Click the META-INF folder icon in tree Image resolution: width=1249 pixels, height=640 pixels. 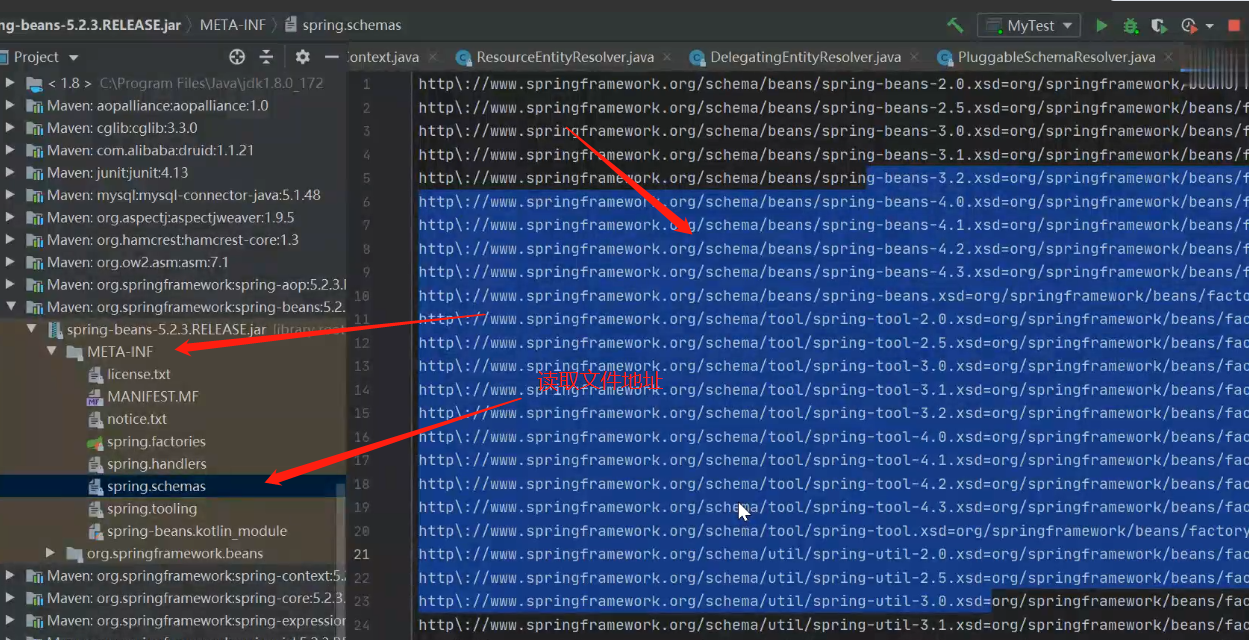coord(74,352)
